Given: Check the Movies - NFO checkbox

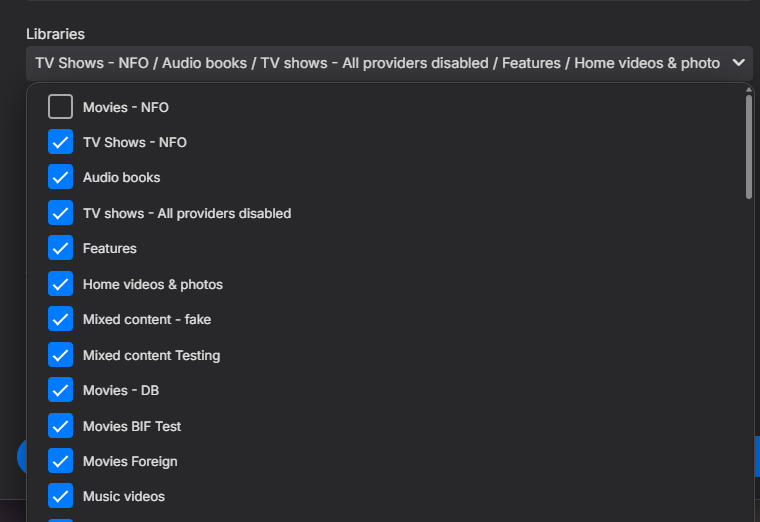Looking at the screenshot, I should click(x=61, y=107).
